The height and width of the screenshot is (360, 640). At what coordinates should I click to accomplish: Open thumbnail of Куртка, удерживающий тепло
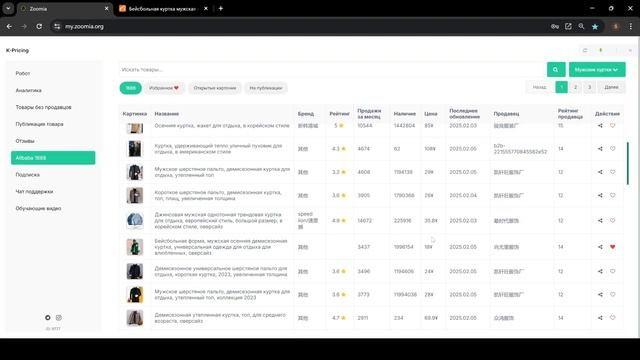point(135,149)
